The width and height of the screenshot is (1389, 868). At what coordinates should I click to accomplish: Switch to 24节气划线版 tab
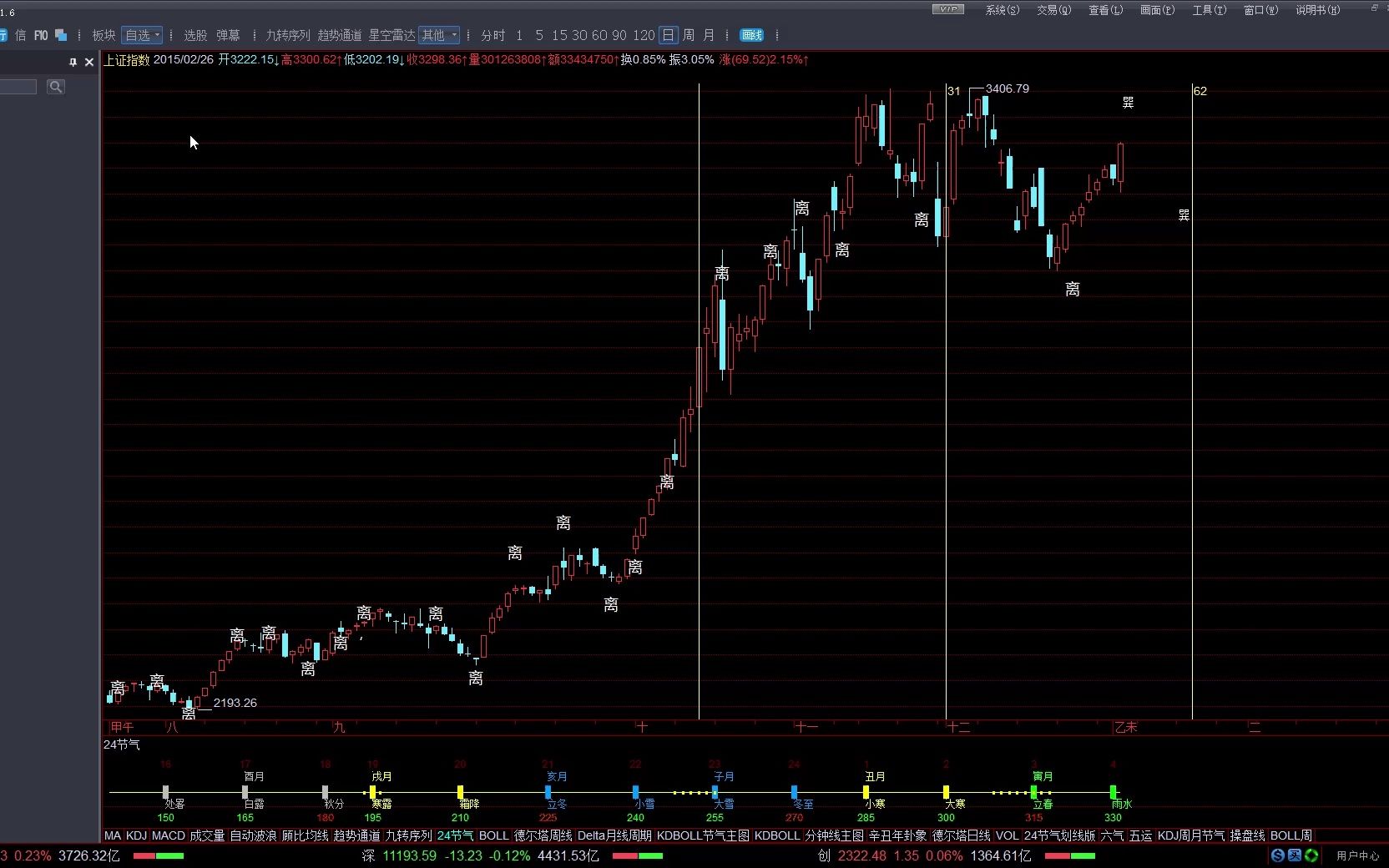(1059, 835)
